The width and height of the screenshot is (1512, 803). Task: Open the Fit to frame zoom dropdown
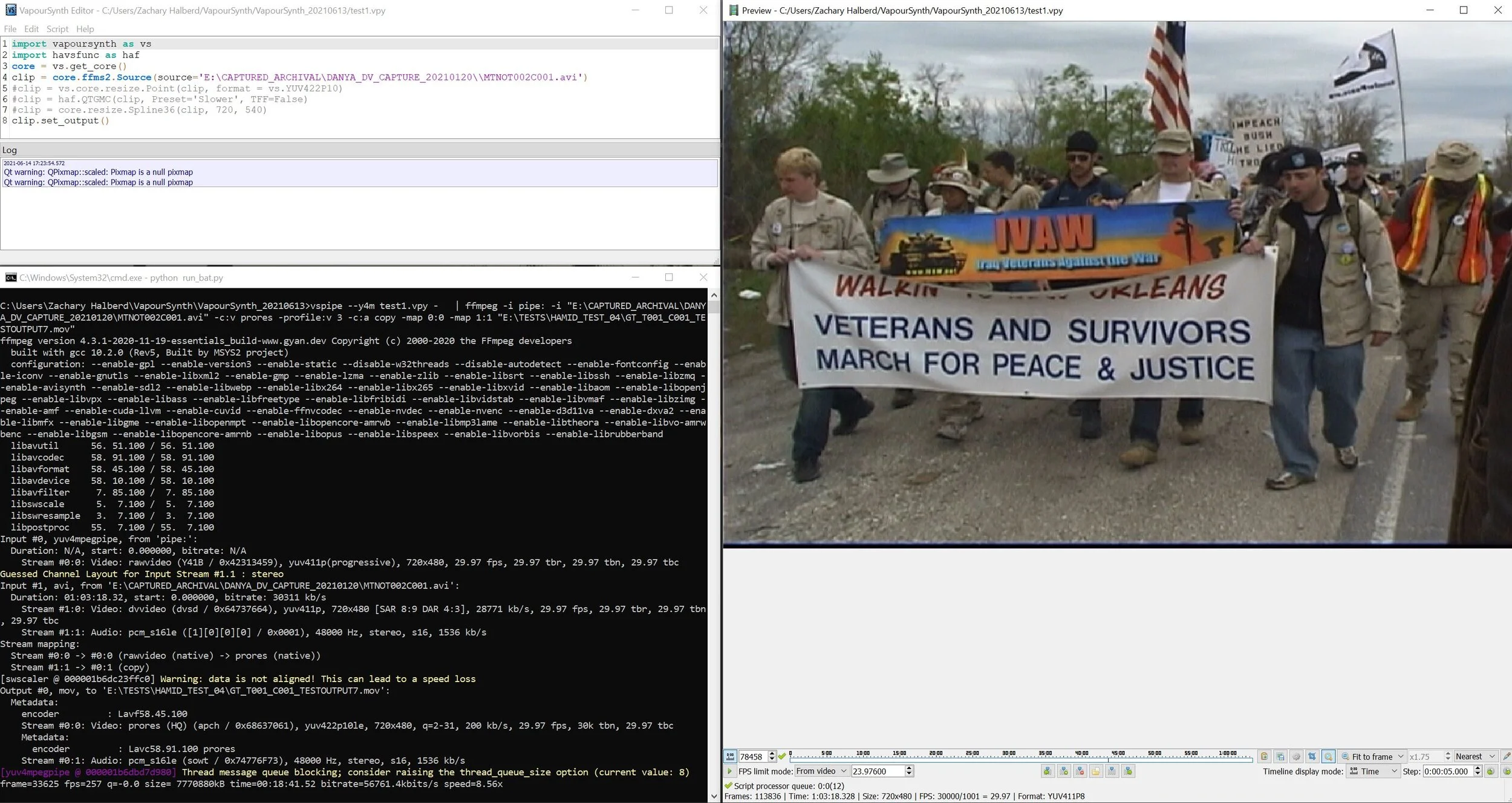click(1373, 756)
